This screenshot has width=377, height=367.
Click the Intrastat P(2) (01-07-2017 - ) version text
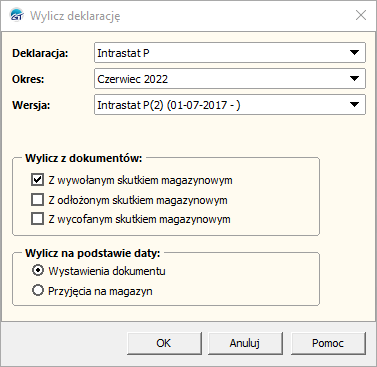[x=169, y=105]
